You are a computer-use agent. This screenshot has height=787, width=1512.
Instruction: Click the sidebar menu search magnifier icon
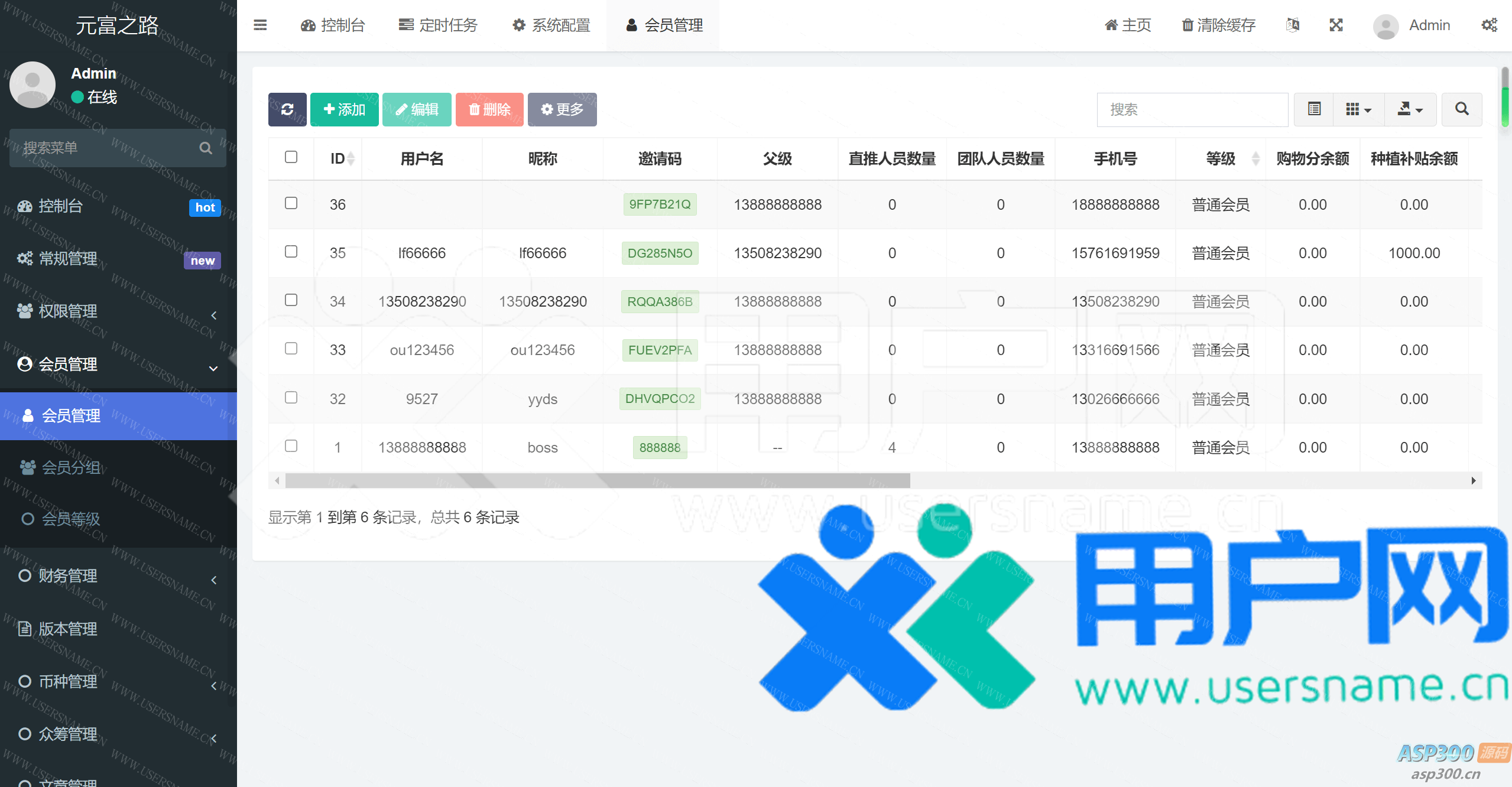(205, 148)
